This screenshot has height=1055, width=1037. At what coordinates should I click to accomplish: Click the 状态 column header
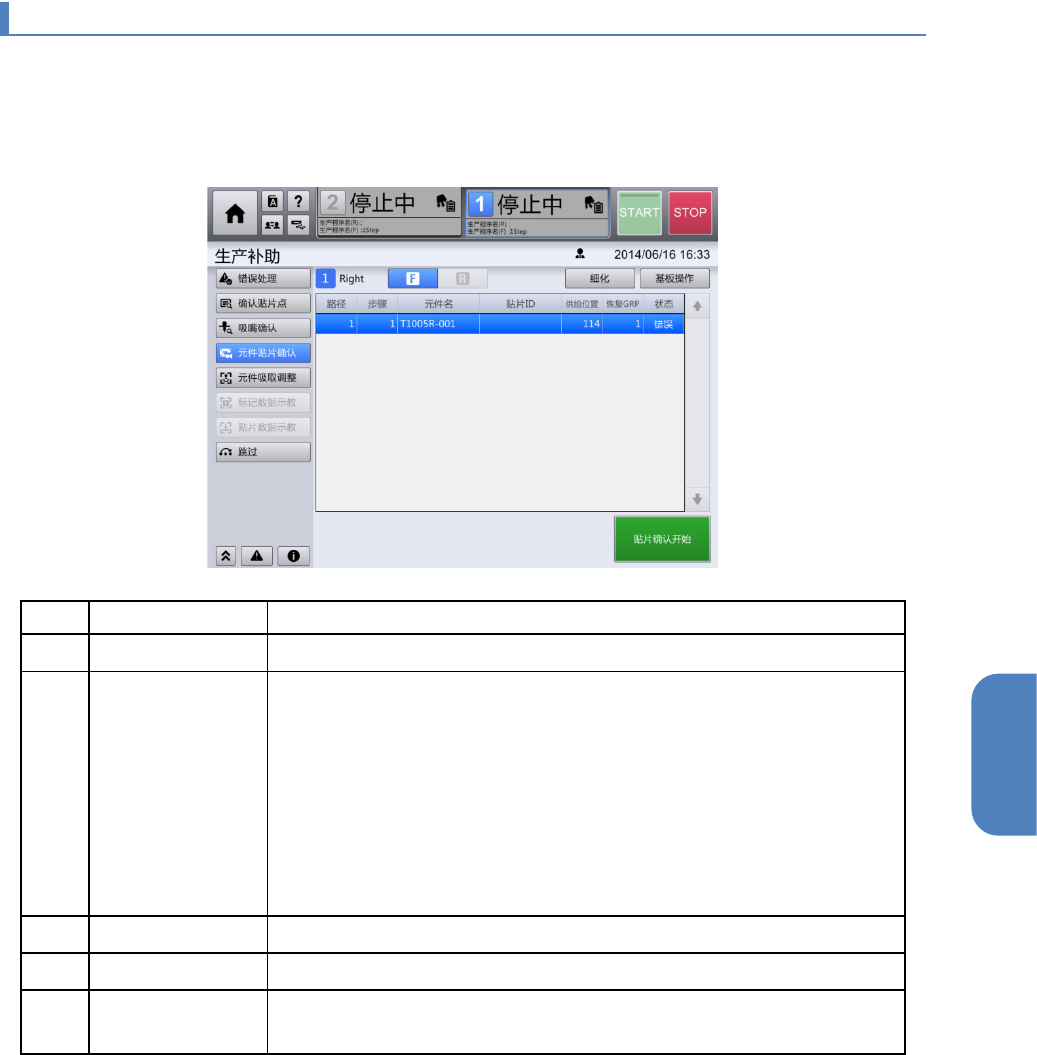pyautogui.click(x=664, y=304)
